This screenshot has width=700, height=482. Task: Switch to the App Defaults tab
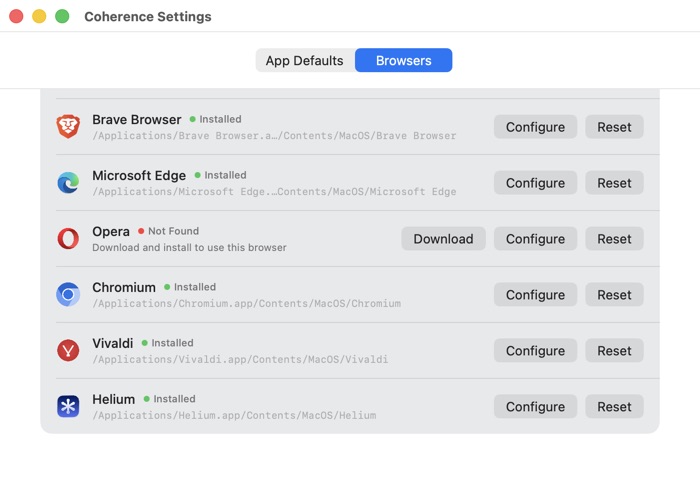click(305, 60)
